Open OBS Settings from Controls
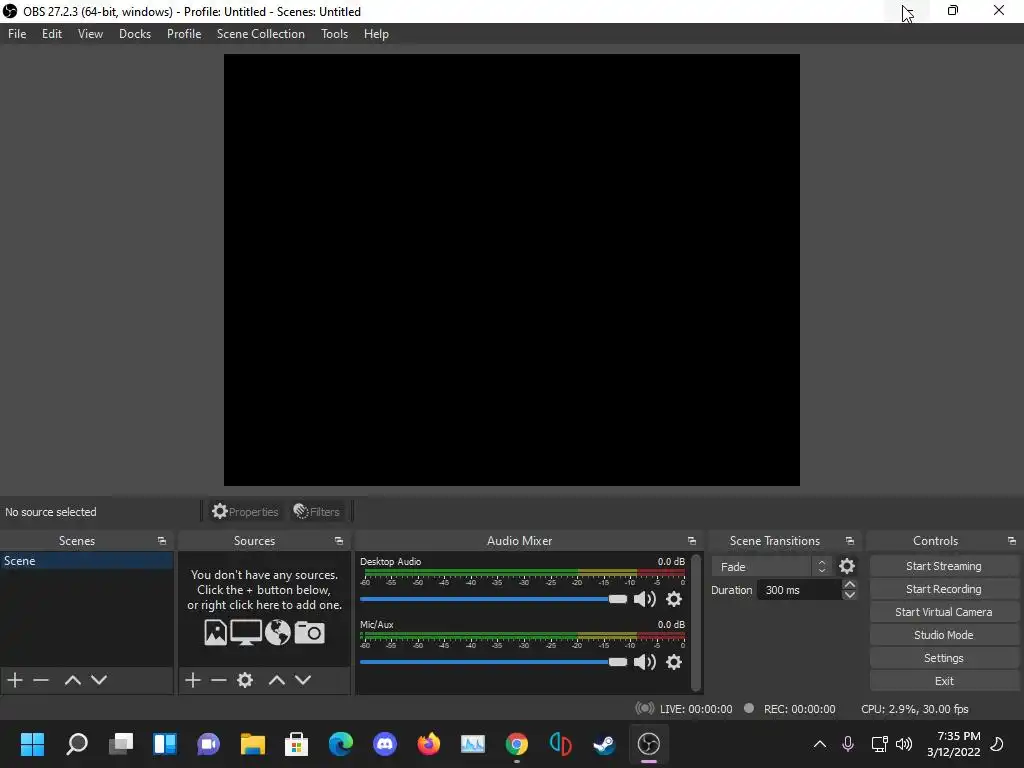The image size is (1024, 768). tap(944, 658)
